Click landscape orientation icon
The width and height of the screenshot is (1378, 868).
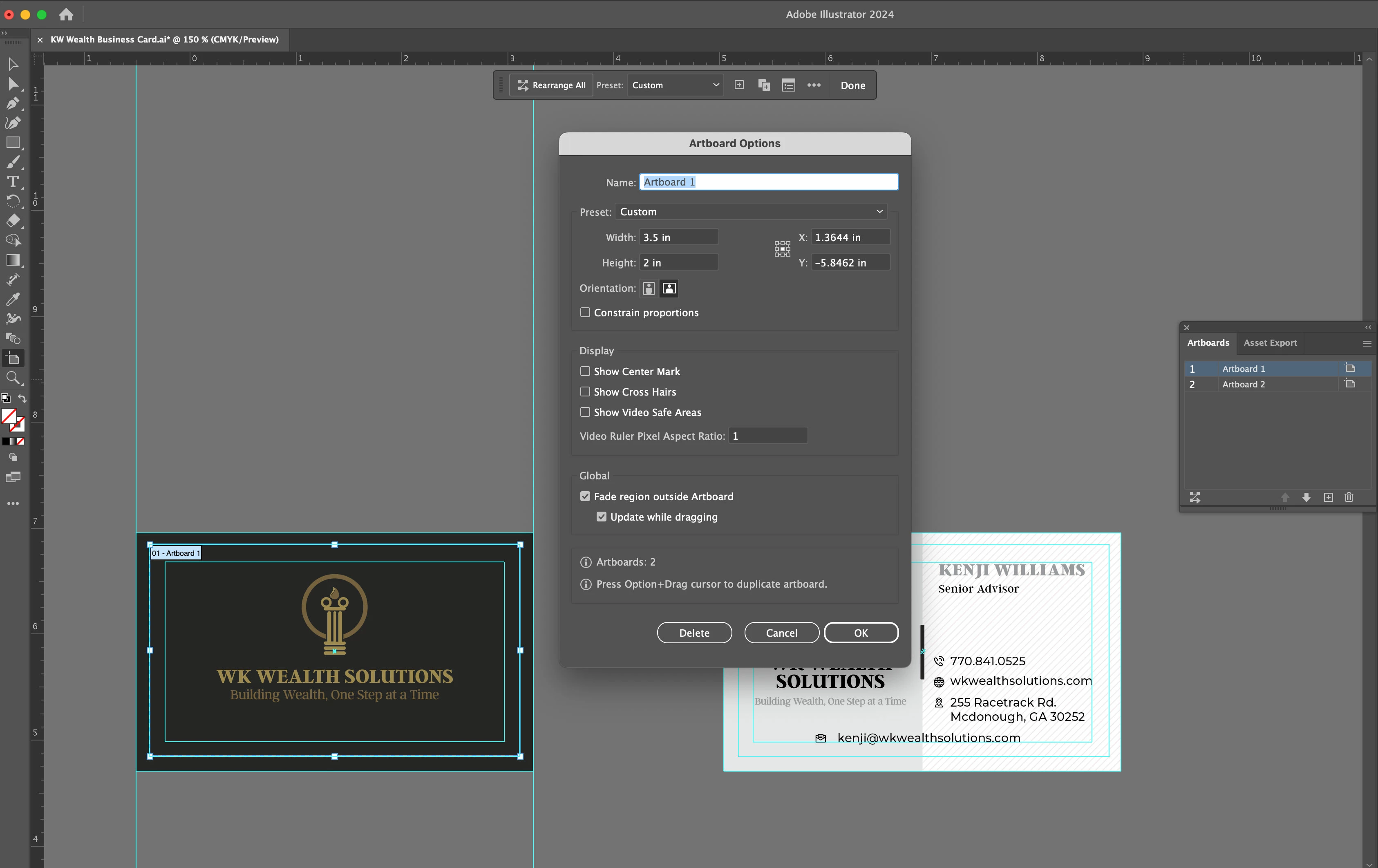(669, 289)
